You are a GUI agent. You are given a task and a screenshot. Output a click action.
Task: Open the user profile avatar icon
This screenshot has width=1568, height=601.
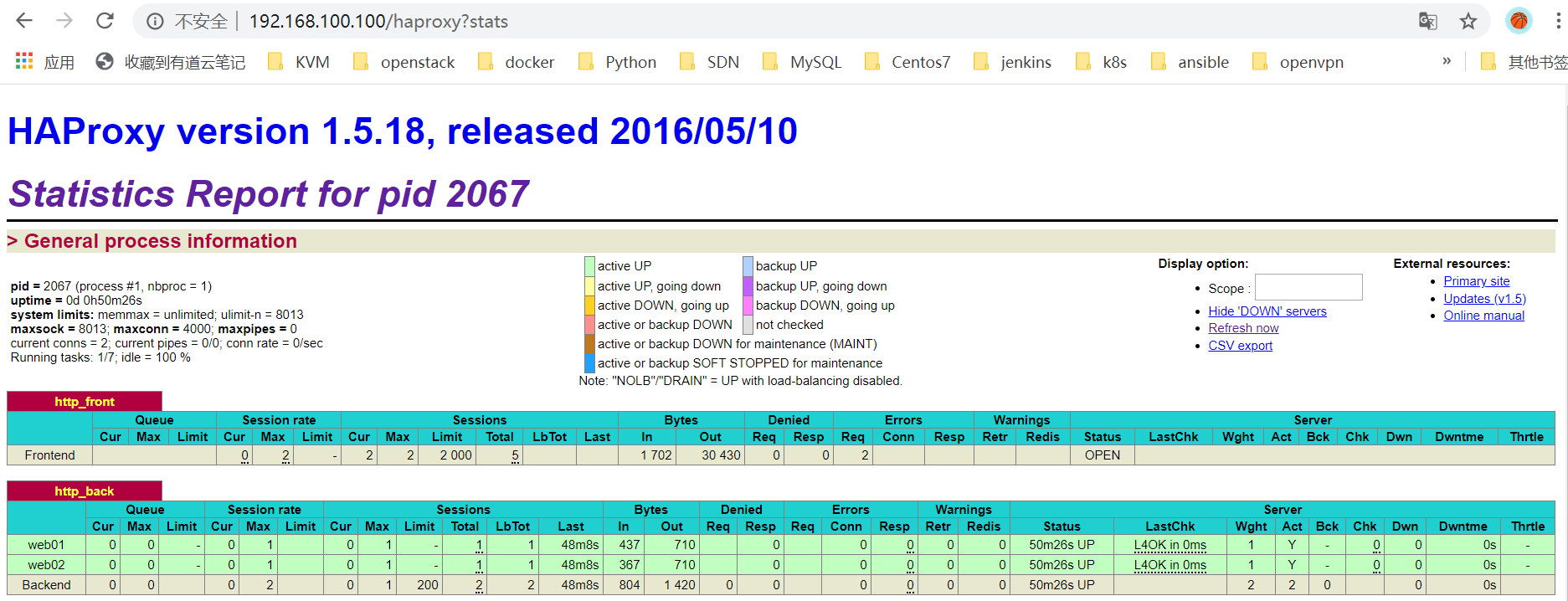click(x=1519, y=21)
